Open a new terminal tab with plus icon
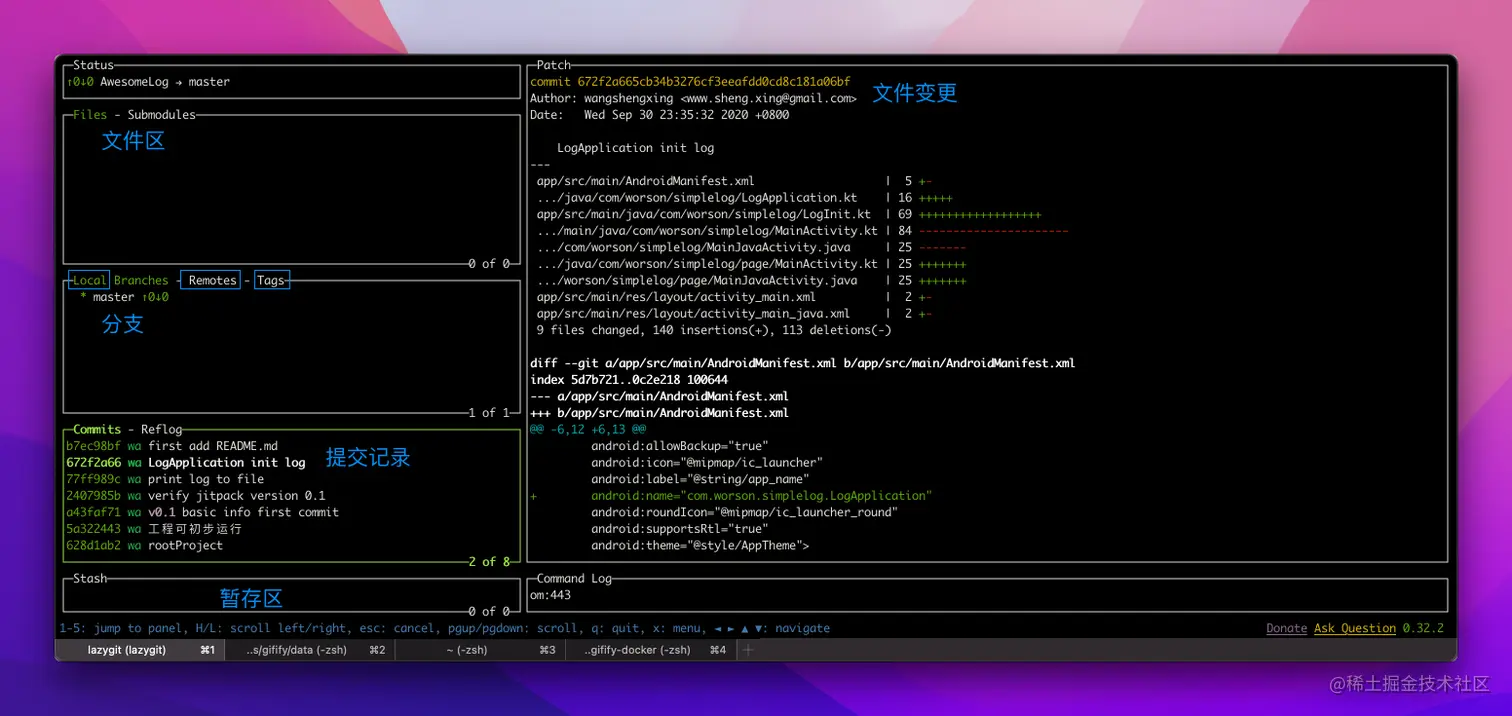Viewport: 1512px width, 716px height. point(747,650)
